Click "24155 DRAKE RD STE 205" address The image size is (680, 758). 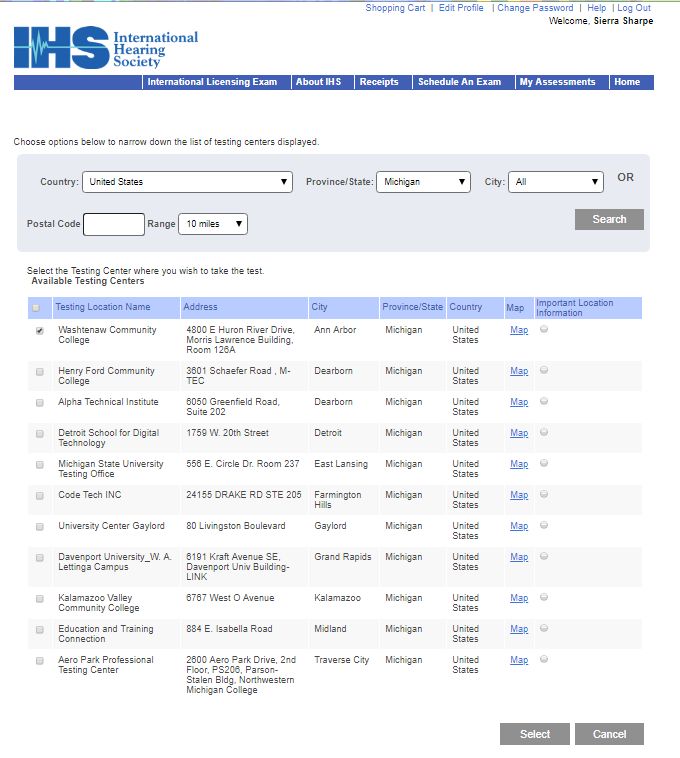point(244,495)
